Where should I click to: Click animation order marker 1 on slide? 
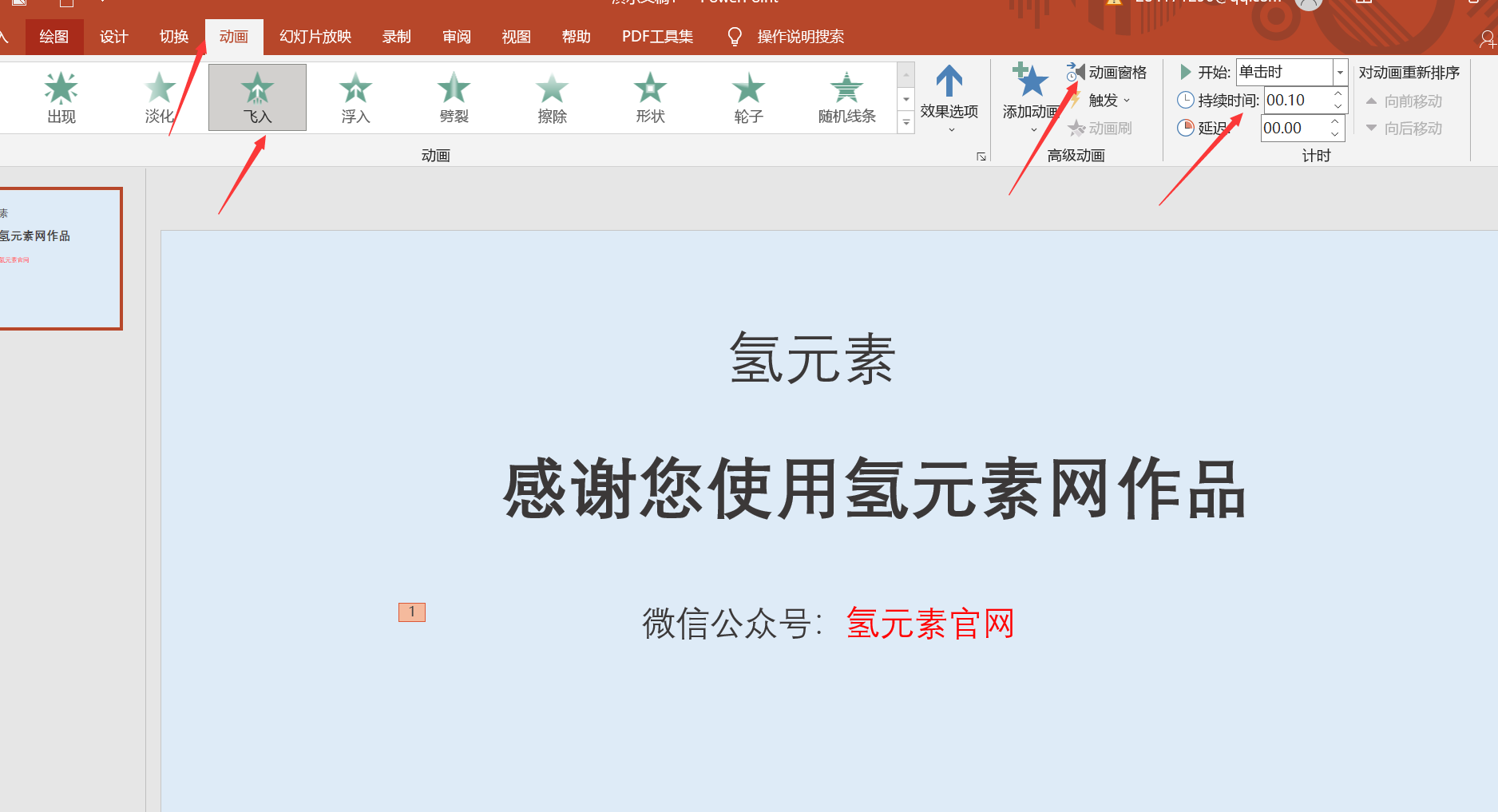412,612
